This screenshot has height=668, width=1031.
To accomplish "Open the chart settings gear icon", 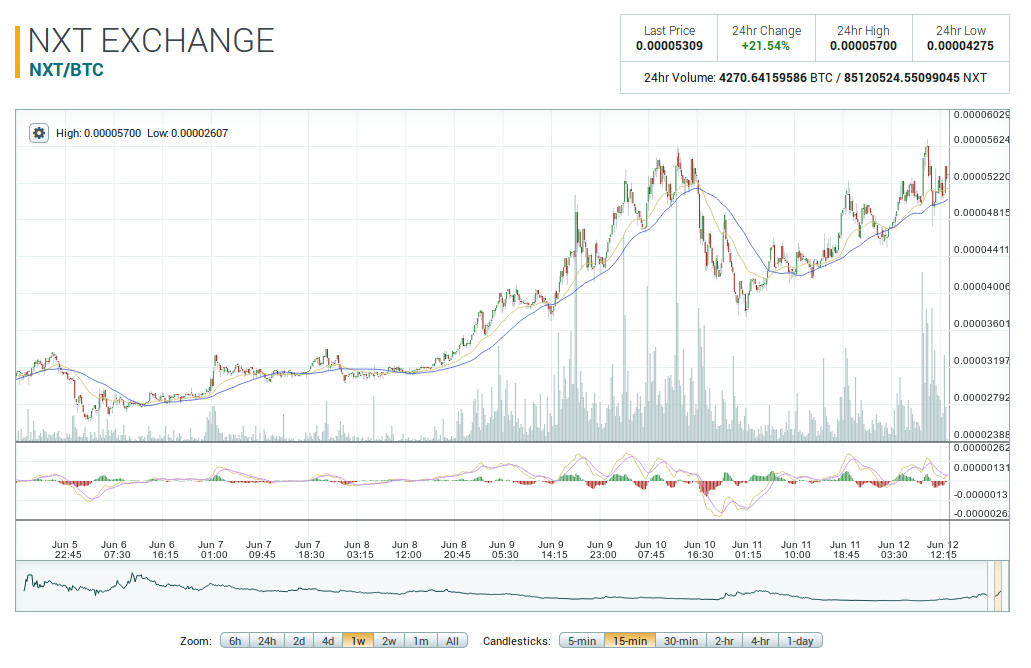I will pyautogui.click(x=39, y=133).
